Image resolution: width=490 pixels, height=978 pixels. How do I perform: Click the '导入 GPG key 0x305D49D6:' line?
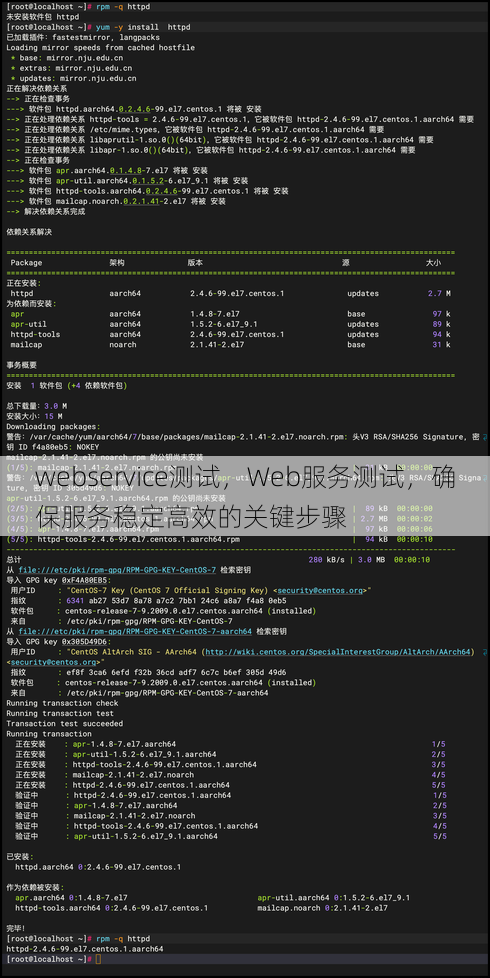(x=58, y=642)
